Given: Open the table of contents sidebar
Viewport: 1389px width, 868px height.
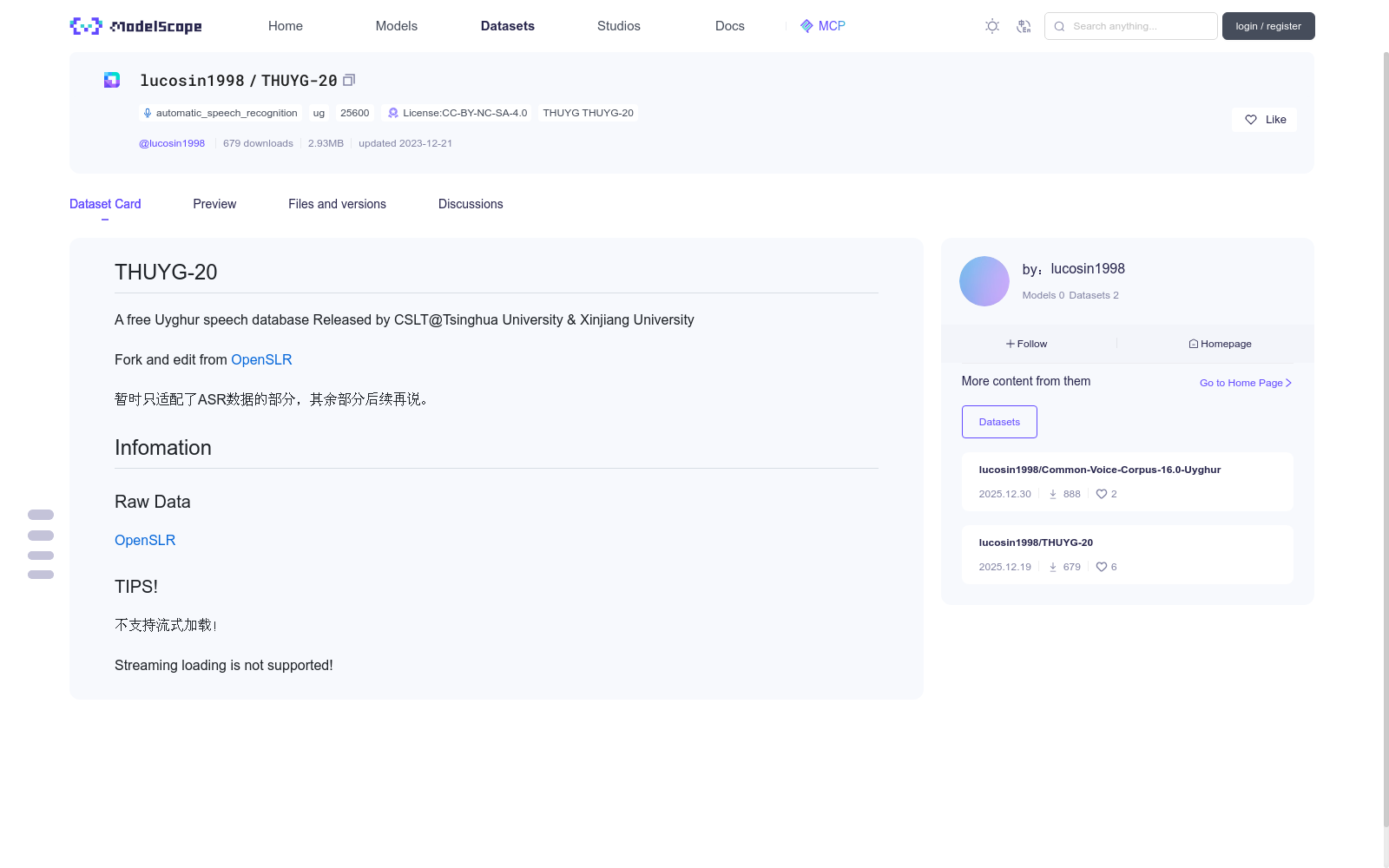Looking at the screenshot, I should 41,544.
